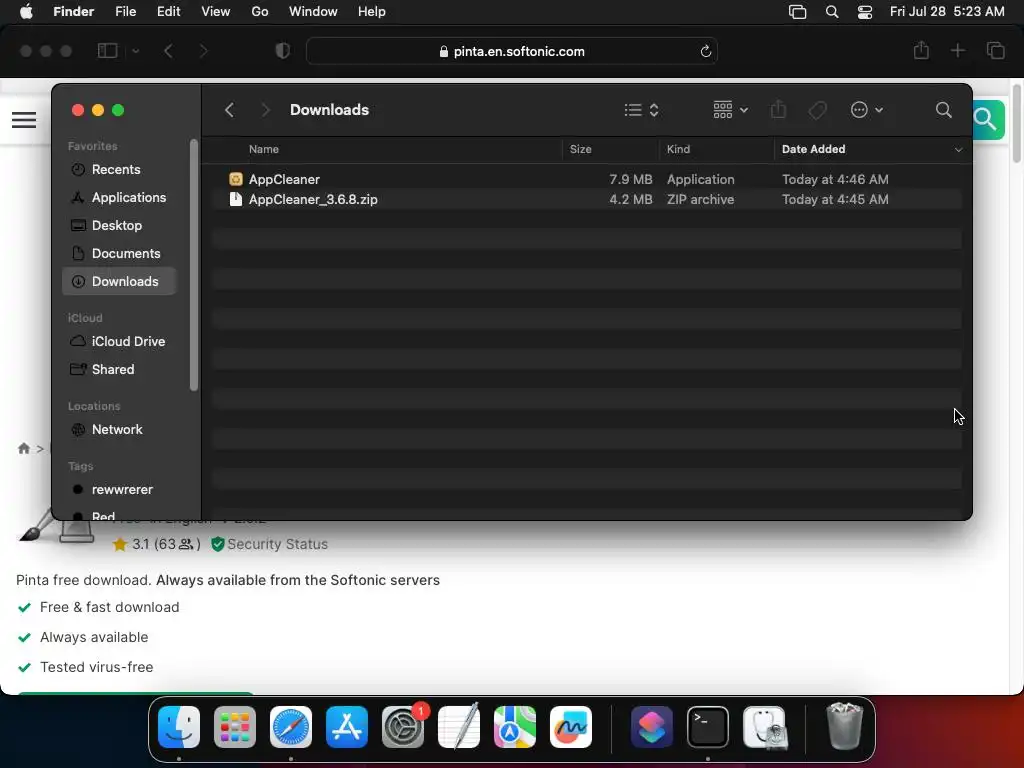The image size is (1024, 768).
Task: Click Stage Manager menu bar icon
Action: point(797,11)
